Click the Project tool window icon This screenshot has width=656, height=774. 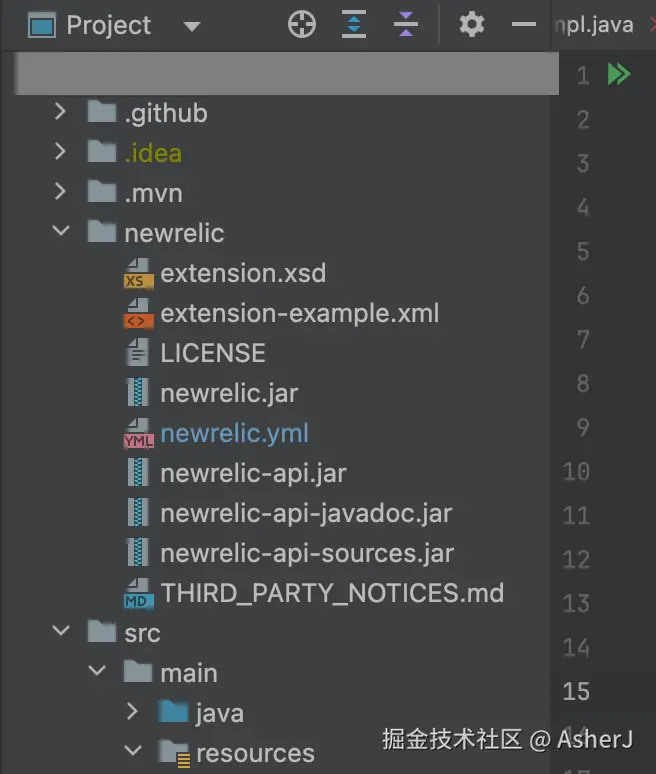41,26
